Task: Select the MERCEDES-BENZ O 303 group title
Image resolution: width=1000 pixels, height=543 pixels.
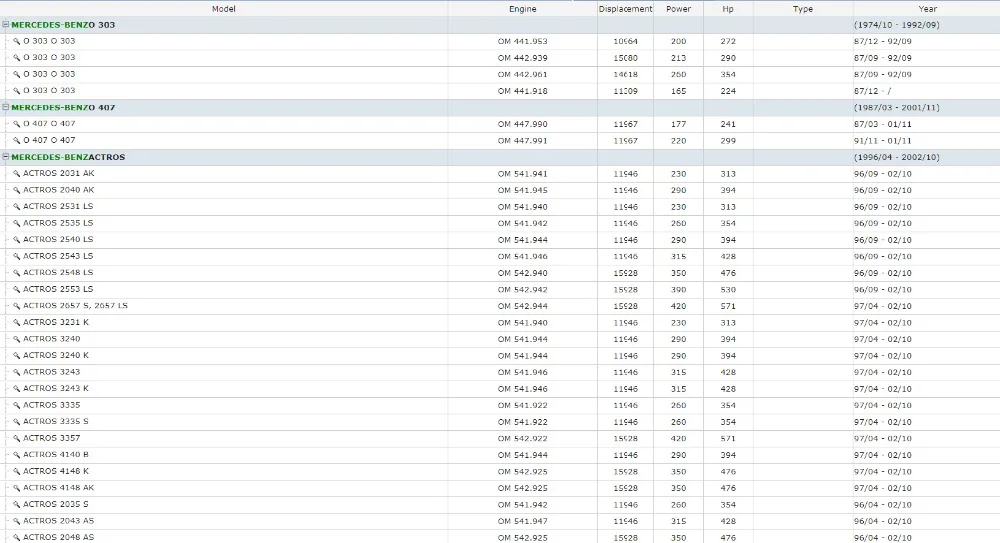Action: (63, 25)
